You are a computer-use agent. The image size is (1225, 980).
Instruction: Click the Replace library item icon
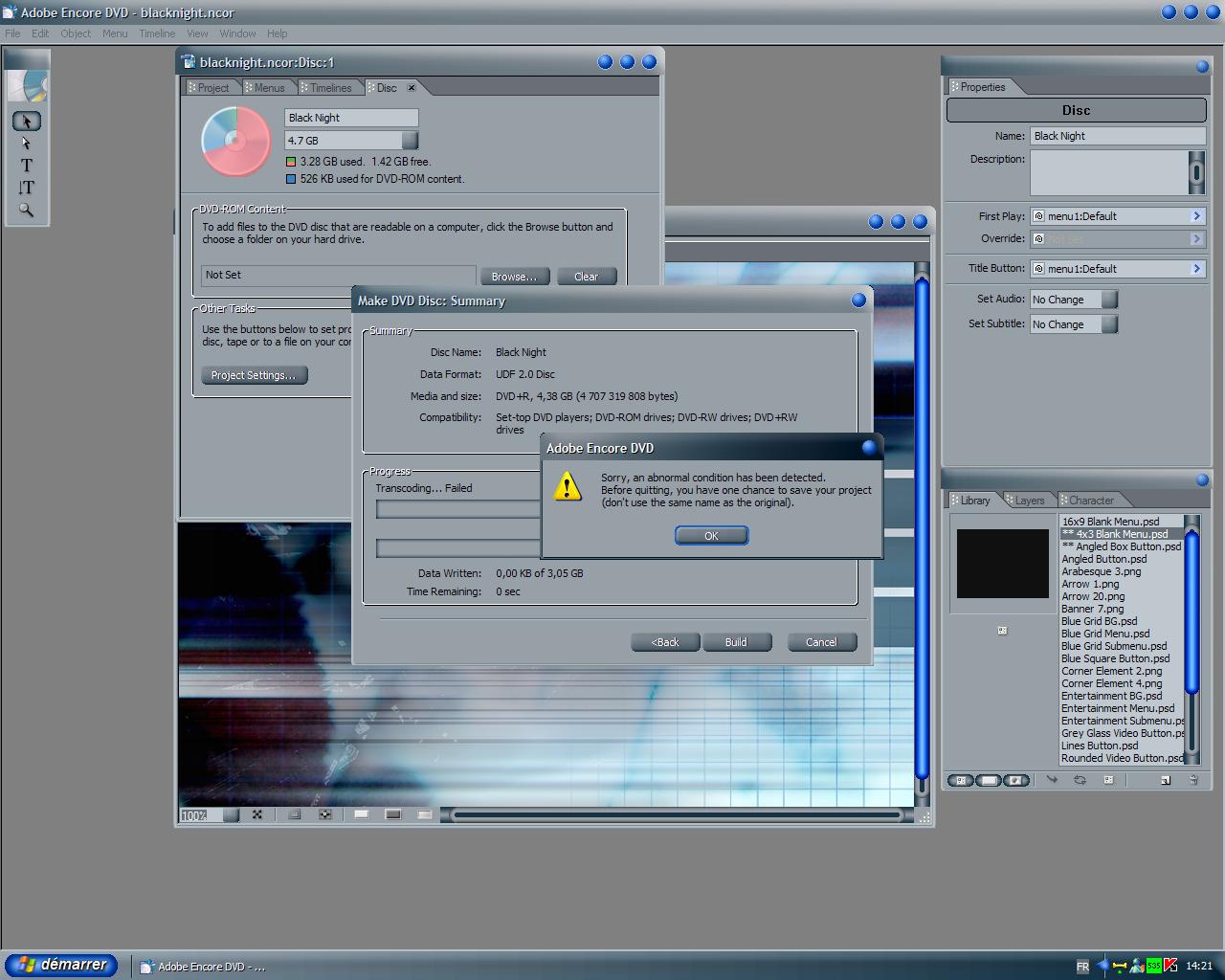click(1080, 780)
